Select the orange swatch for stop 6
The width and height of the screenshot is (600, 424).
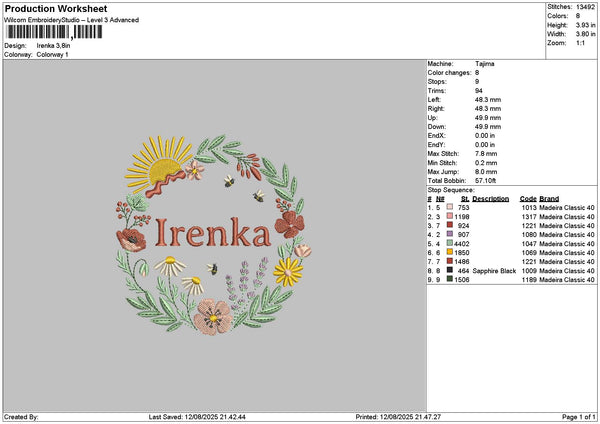[x=450, y=252]
